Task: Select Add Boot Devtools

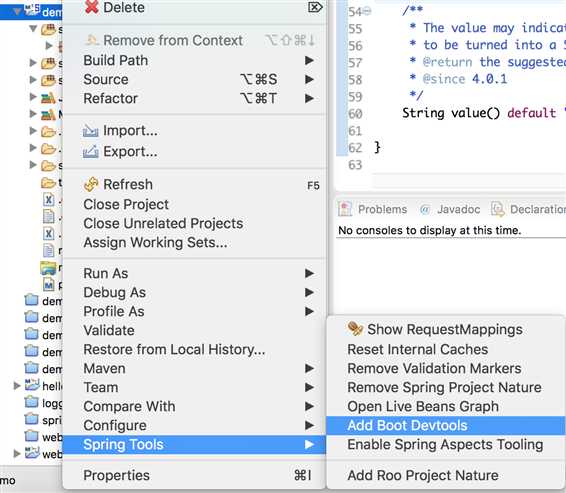Action: click(445, 426)
